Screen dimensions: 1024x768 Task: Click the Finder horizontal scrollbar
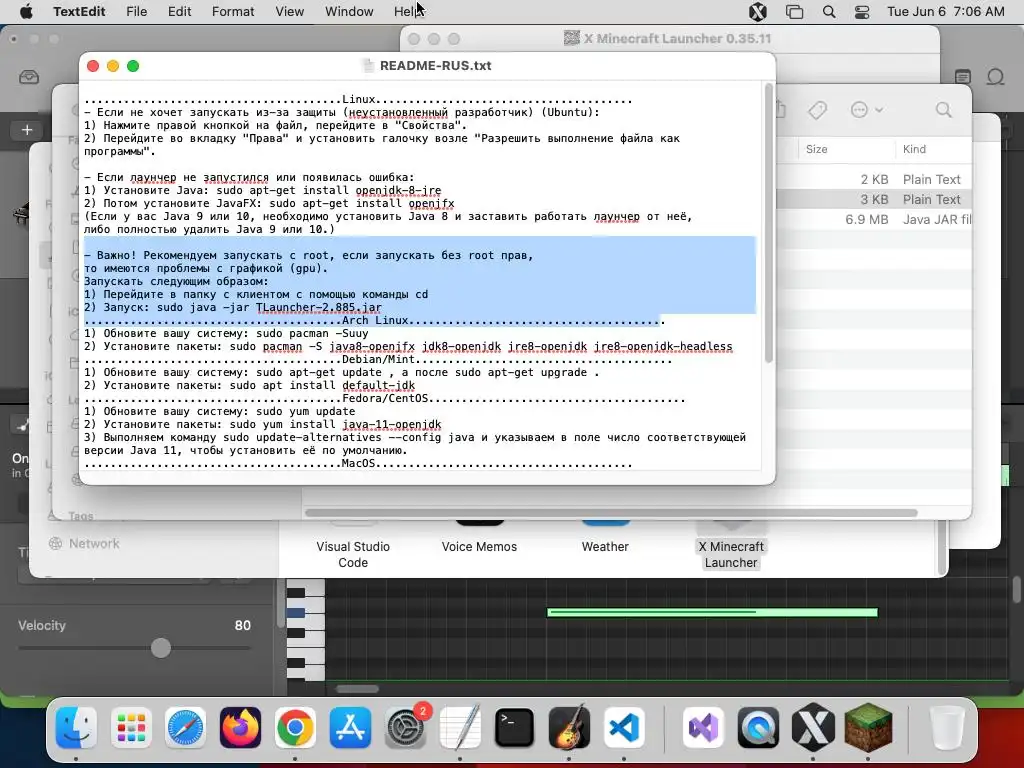pyautogui.click(x=611, y=513)
